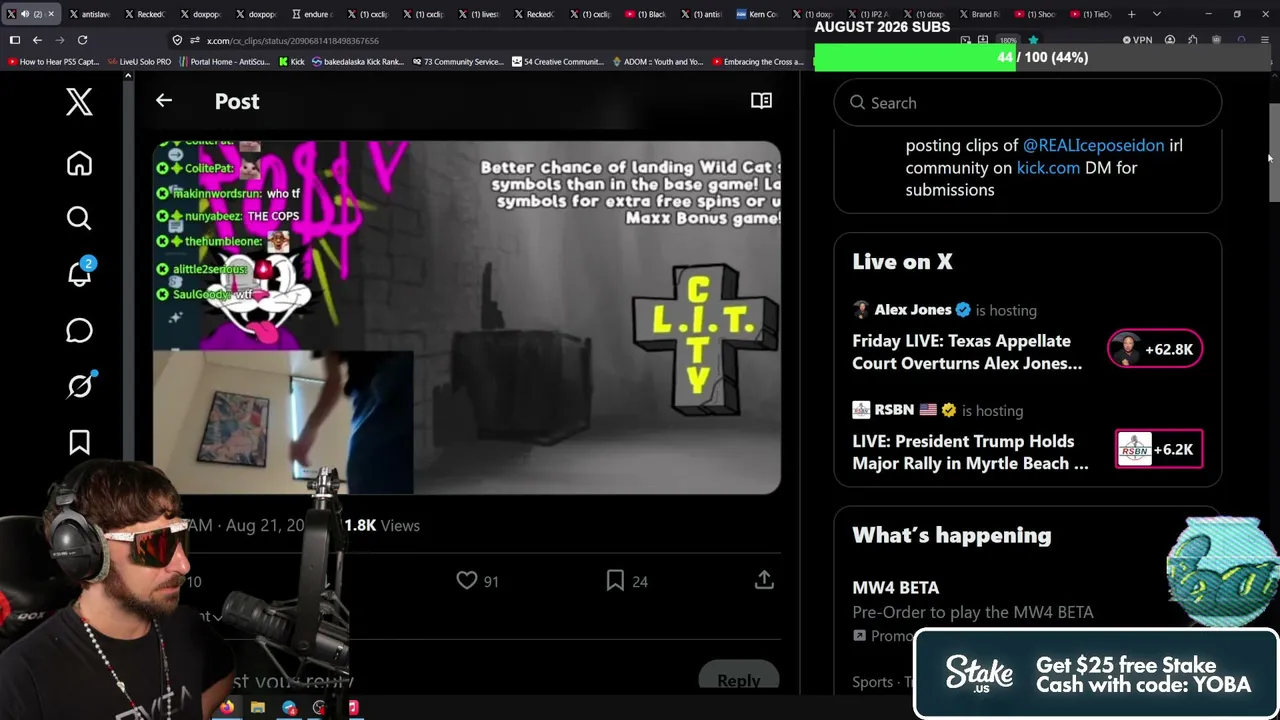Click the bookmark star in address bar
The height and width of the screenshot is (720, 1280).
tap(1033, 40)
